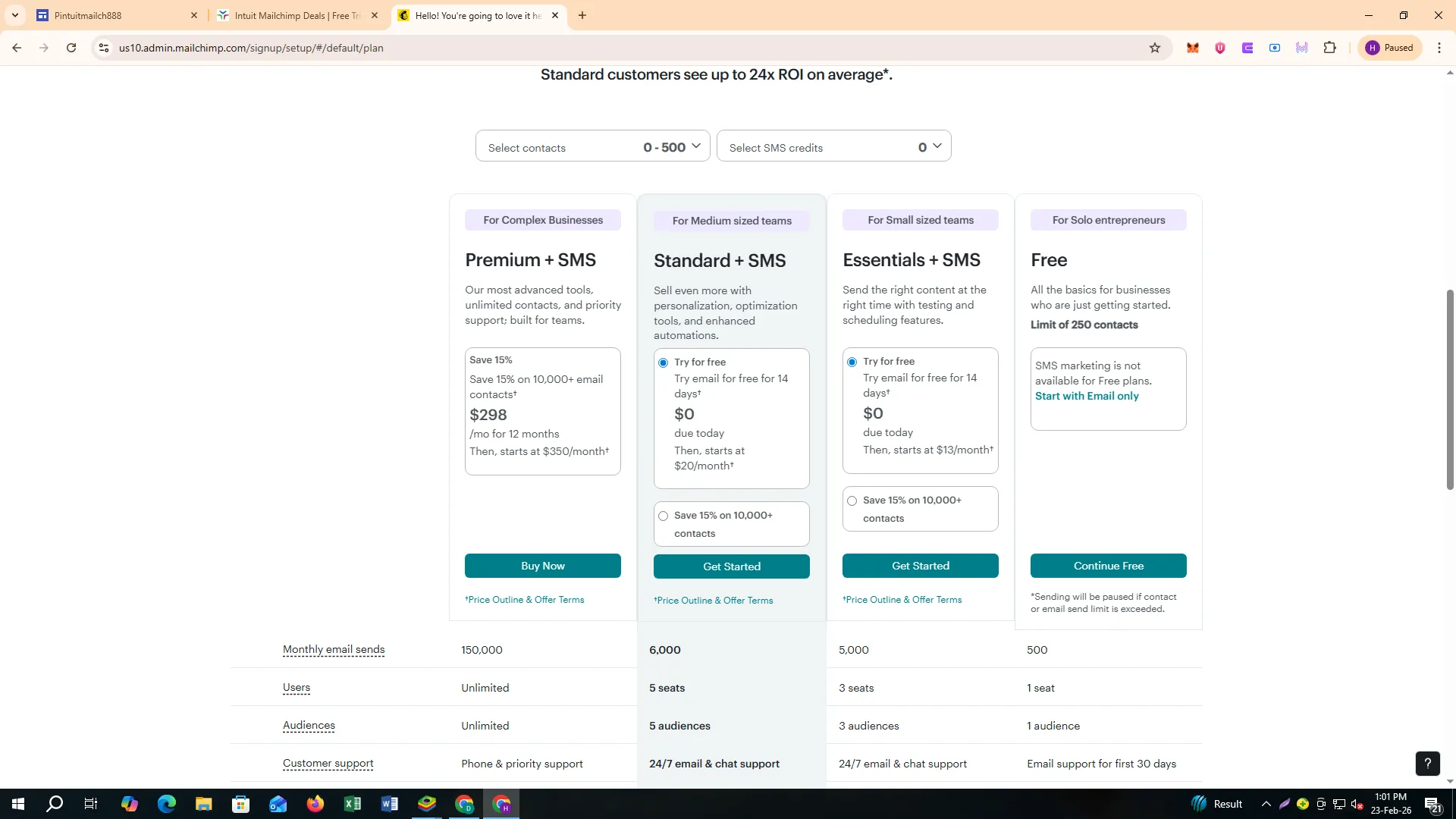1456x819 pixels.
Task: Open the notification center icon
Action: [x=1433, y=805]
